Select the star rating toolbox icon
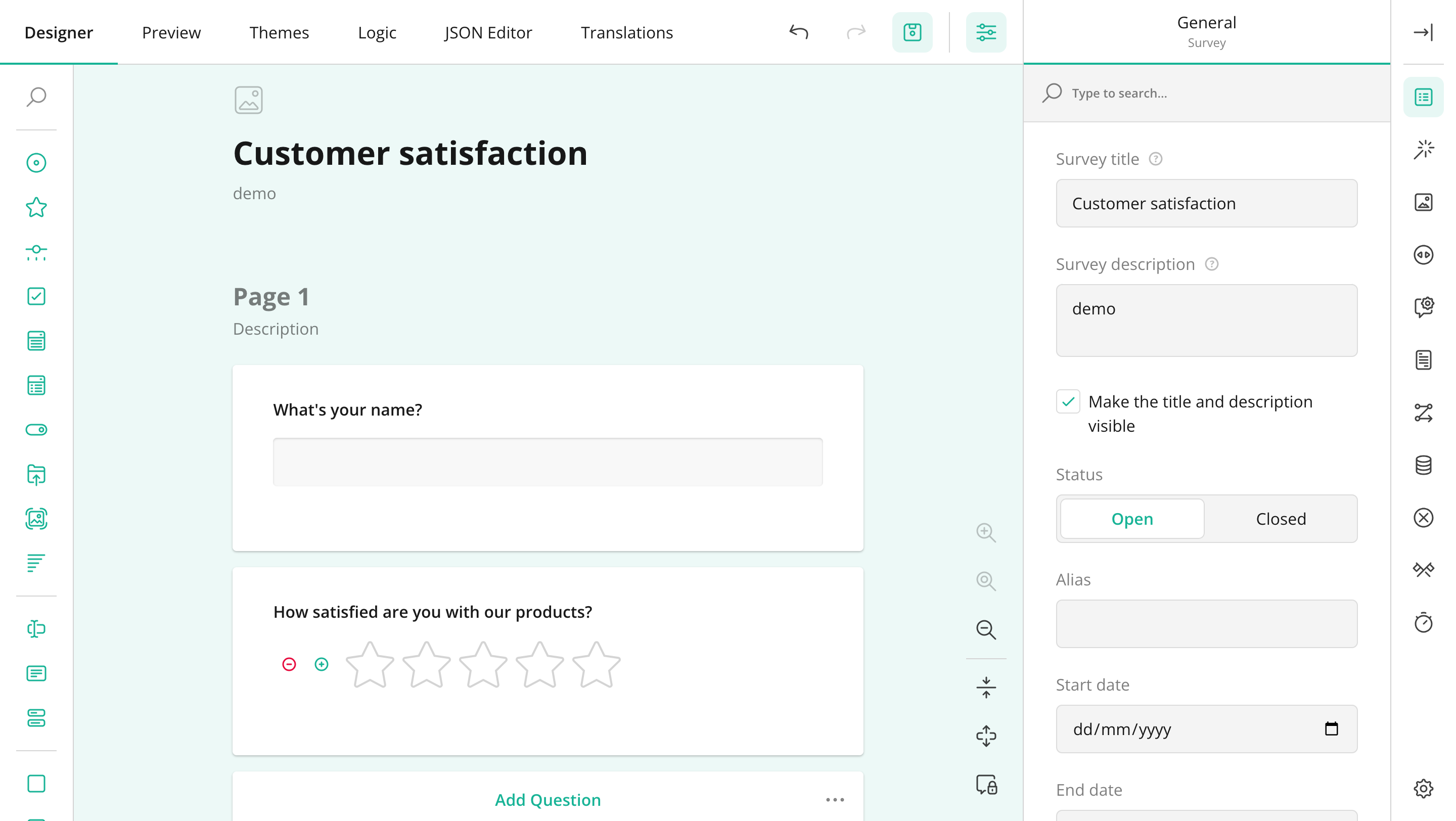This screenshot has width=1456, height=821. (x=36, y=207)
